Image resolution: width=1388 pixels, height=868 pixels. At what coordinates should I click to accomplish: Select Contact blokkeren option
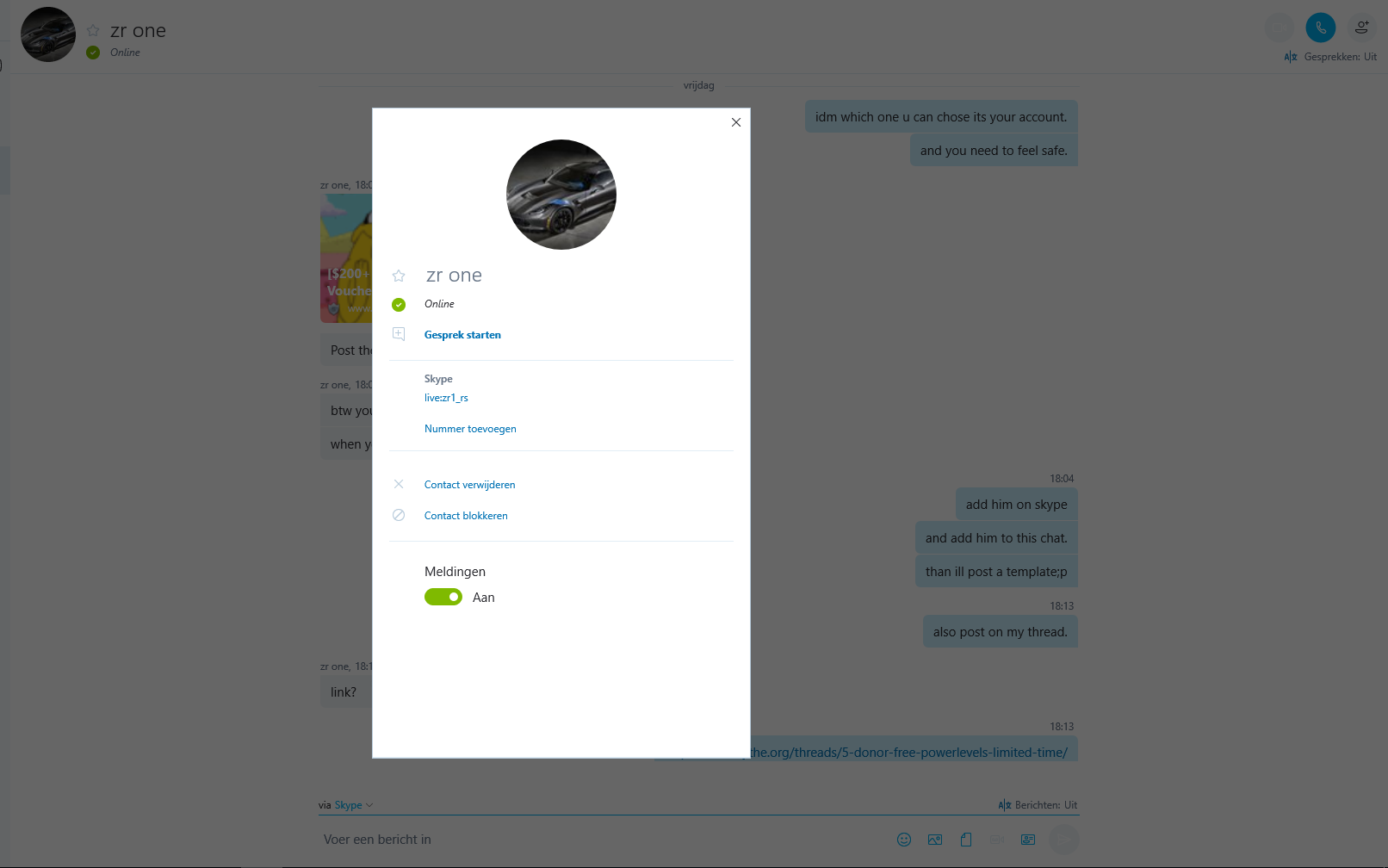click(466, 516)
